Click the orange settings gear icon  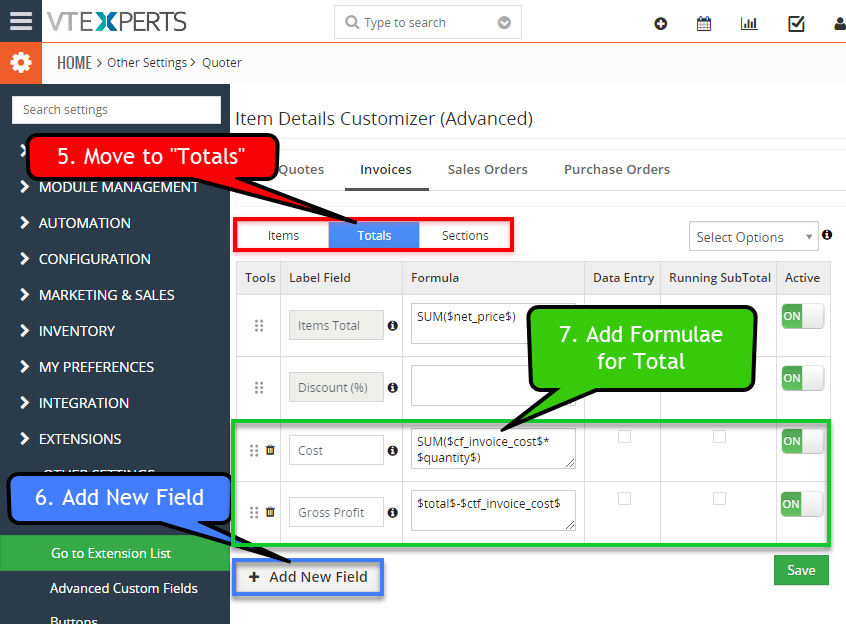[x=21, y=63]
